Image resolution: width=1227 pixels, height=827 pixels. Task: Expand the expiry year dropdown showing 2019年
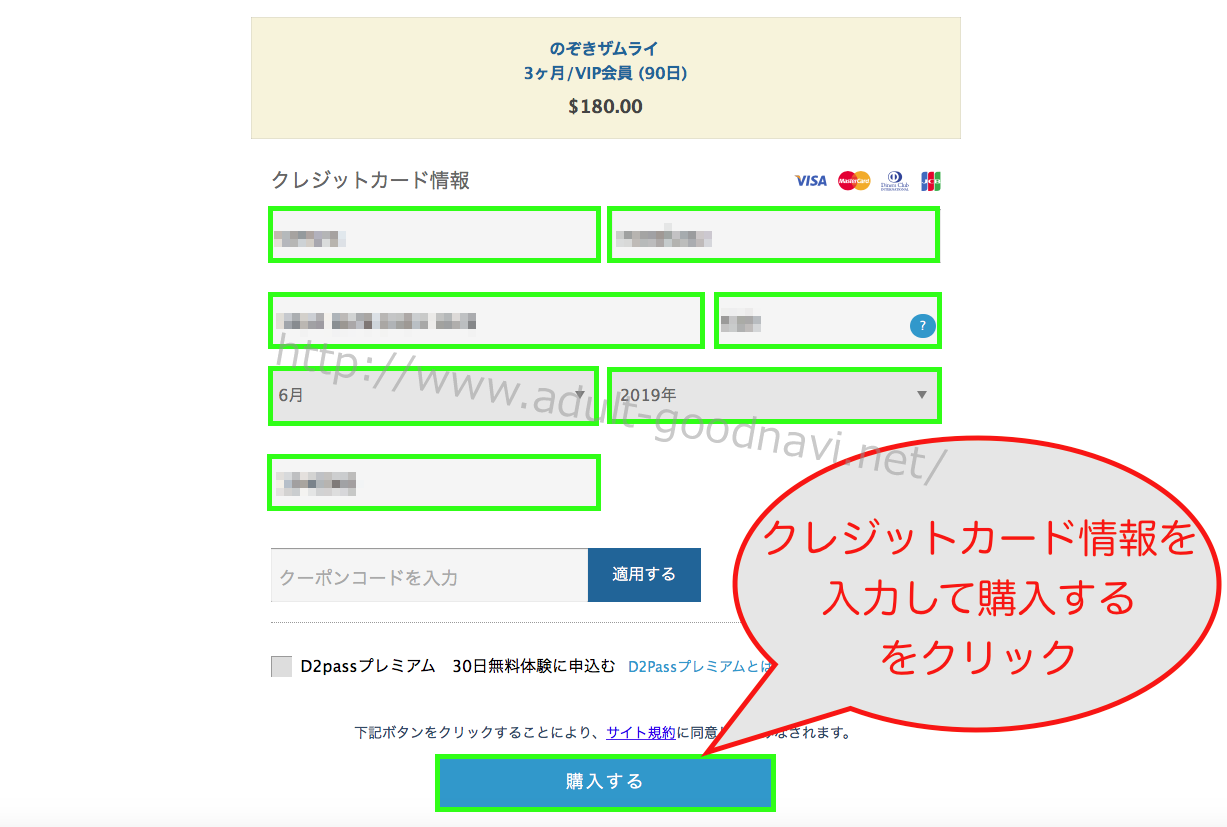pyautogui.click(x=774, y=395)
